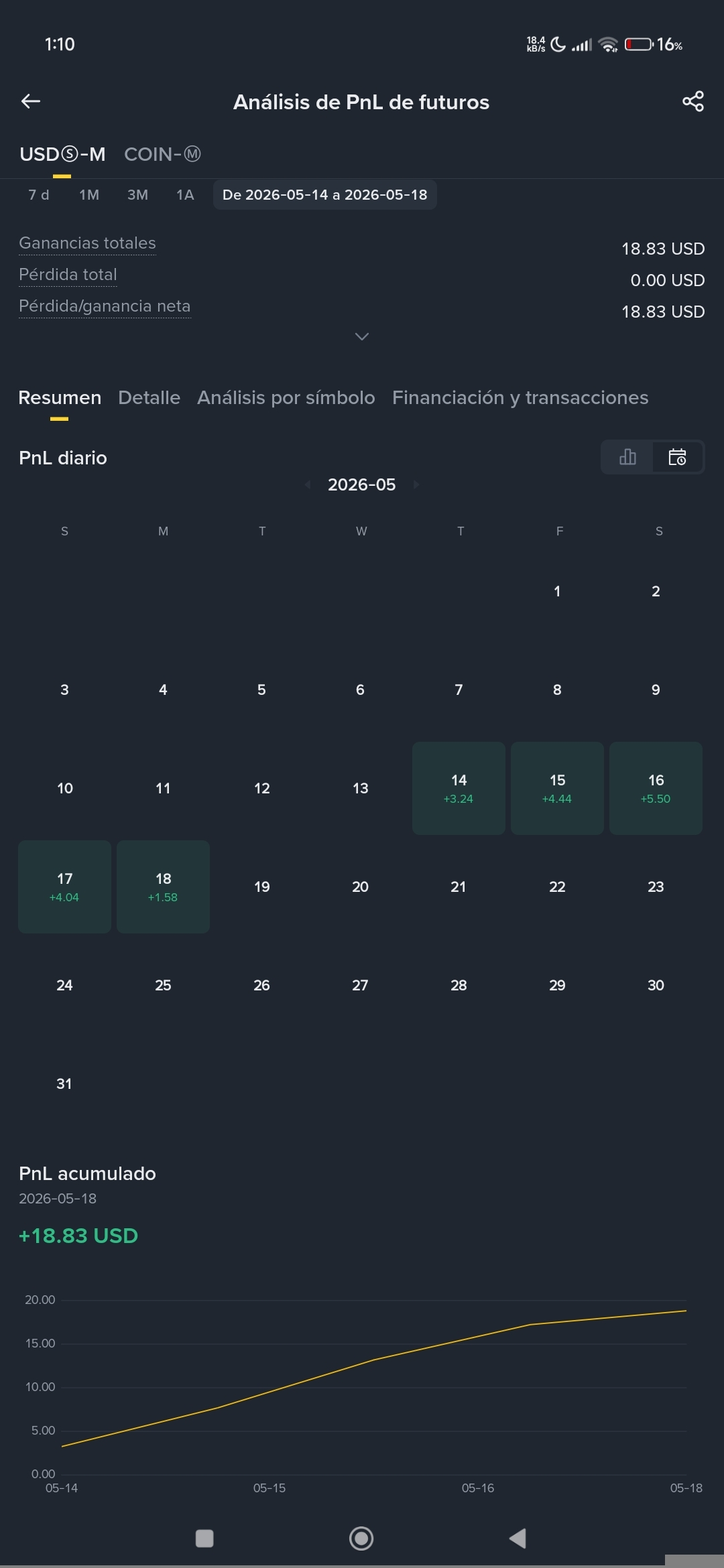This screenshot has height=1568, width=724.
Task: Select the 1A period
Action: [x=185, y=195]
